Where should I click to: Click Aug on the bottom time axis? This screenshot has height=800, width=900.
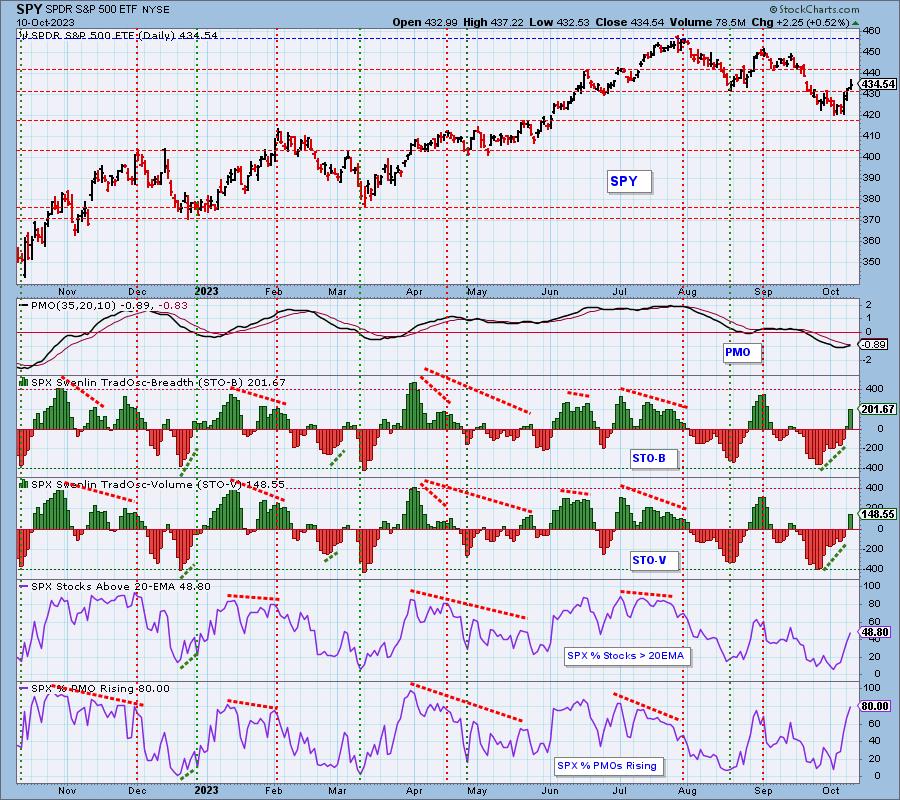[x=687, y=791]
